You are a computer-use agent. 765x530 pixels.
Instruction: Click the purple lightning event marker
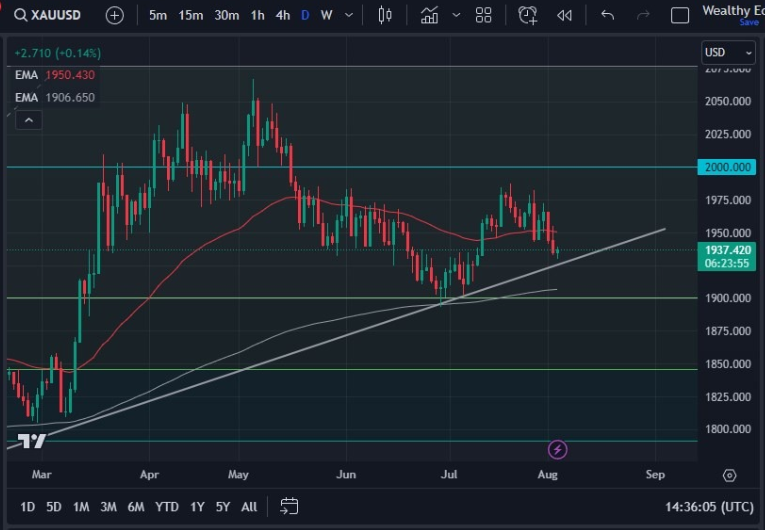pos(558,450)
